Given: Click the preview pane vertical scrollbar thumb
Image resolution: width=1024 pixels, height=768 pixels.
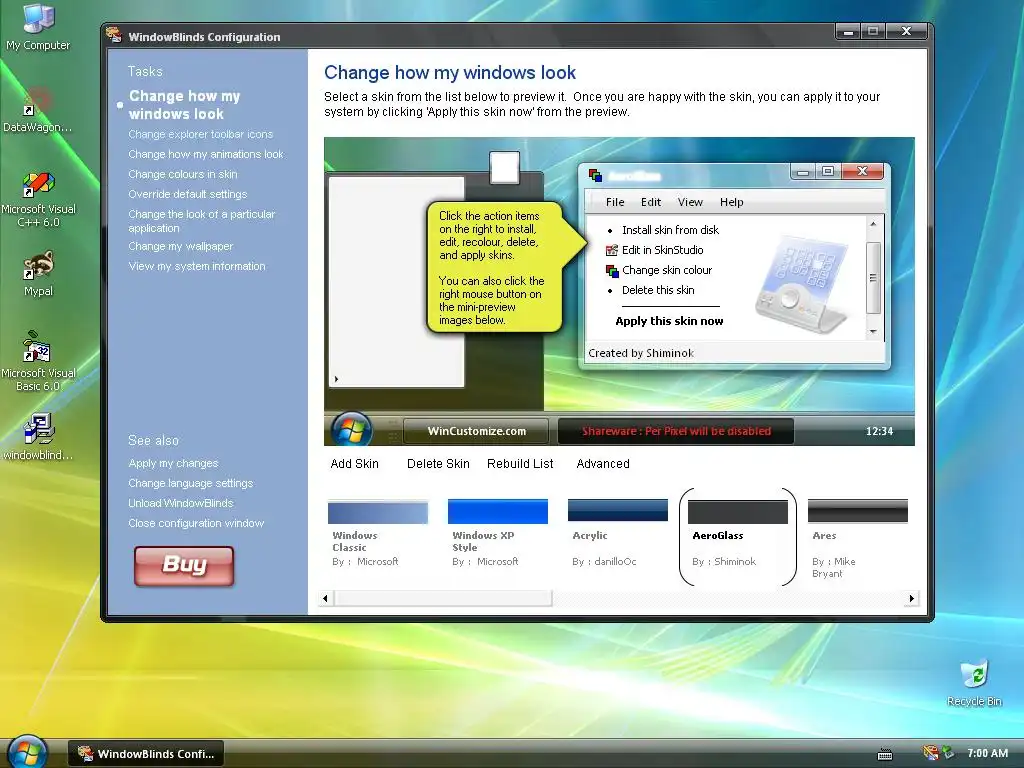Looking at the screenshot, I should tap(873, 278).
